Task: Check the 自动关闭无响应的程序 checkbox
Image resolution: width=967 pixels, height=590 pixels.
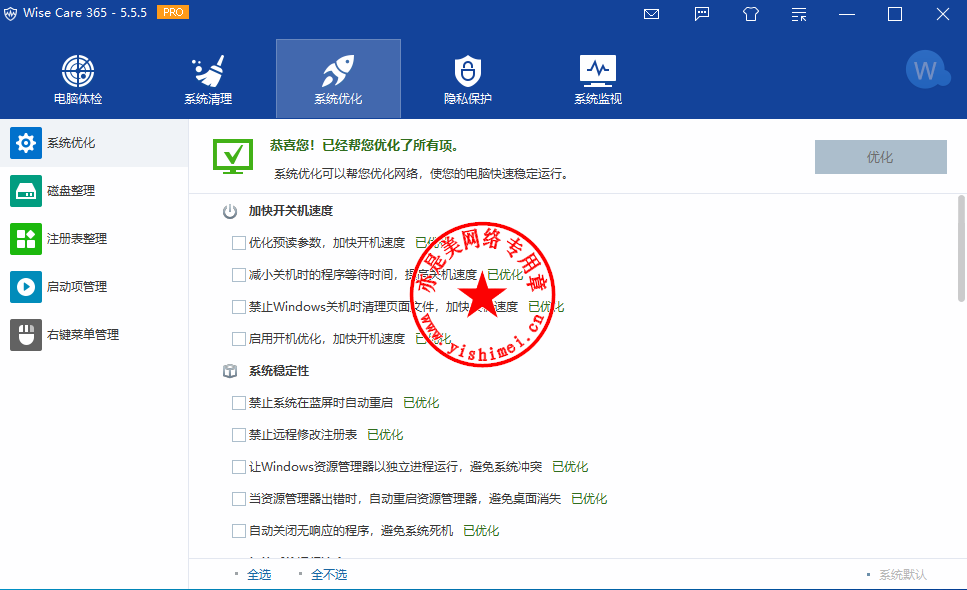Action: point(239,531)
